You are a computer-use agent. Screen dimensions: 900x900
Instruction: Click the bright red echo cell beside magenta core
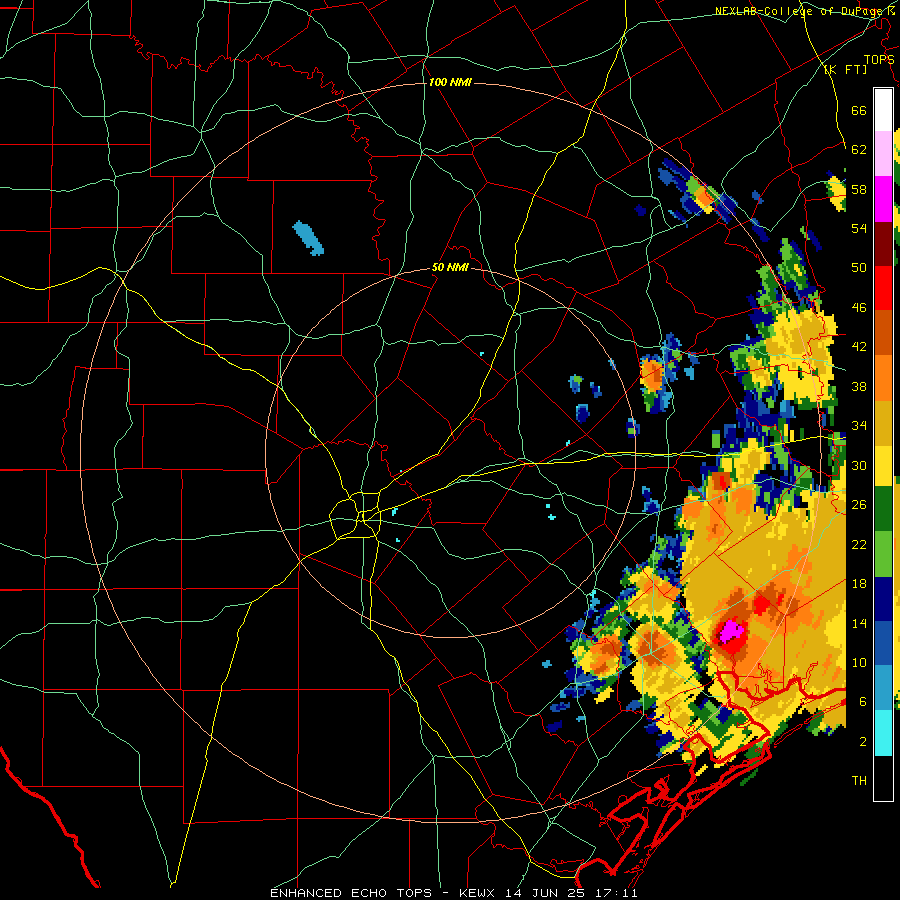pyautogui.click(x=761, y=604)
